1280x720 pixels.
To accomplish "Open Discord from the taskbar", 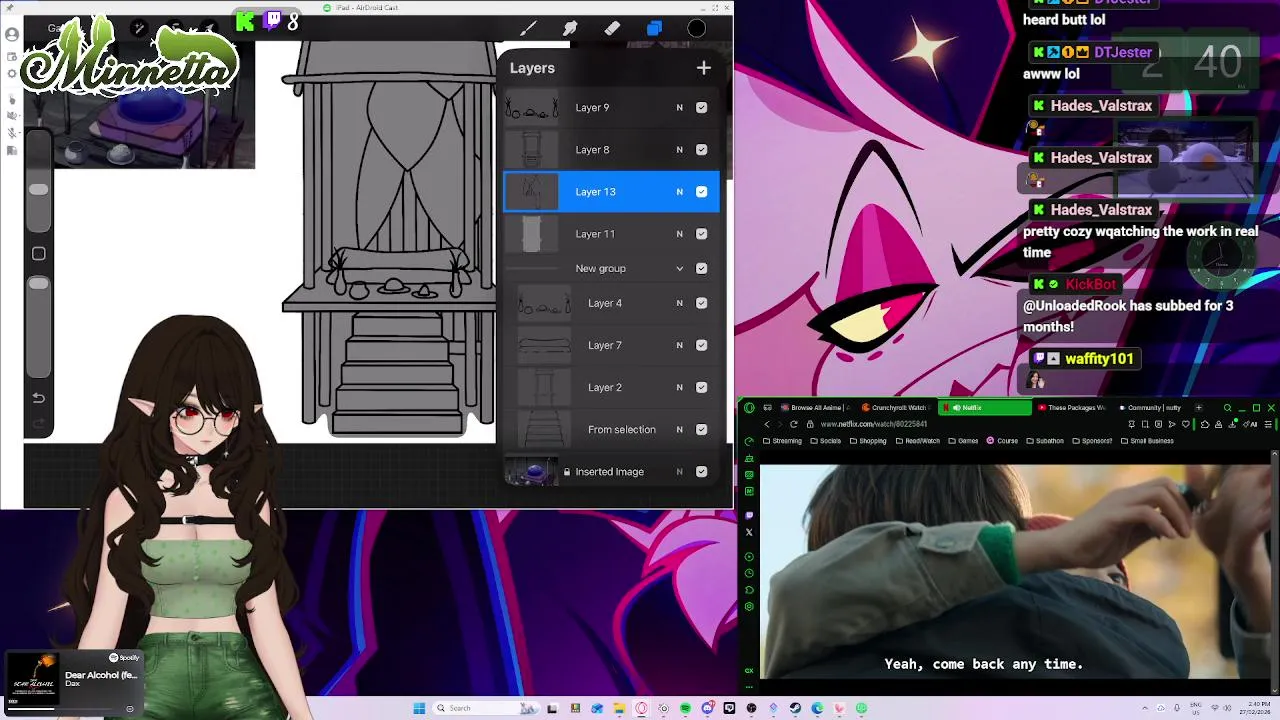I will (x=708, y=708).
